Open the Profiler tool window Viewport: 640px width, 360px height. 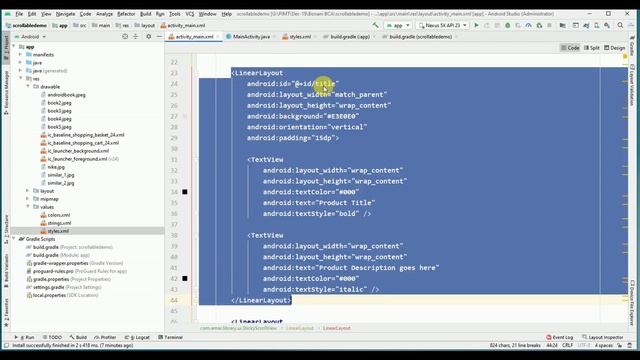(x=105, y=337)
